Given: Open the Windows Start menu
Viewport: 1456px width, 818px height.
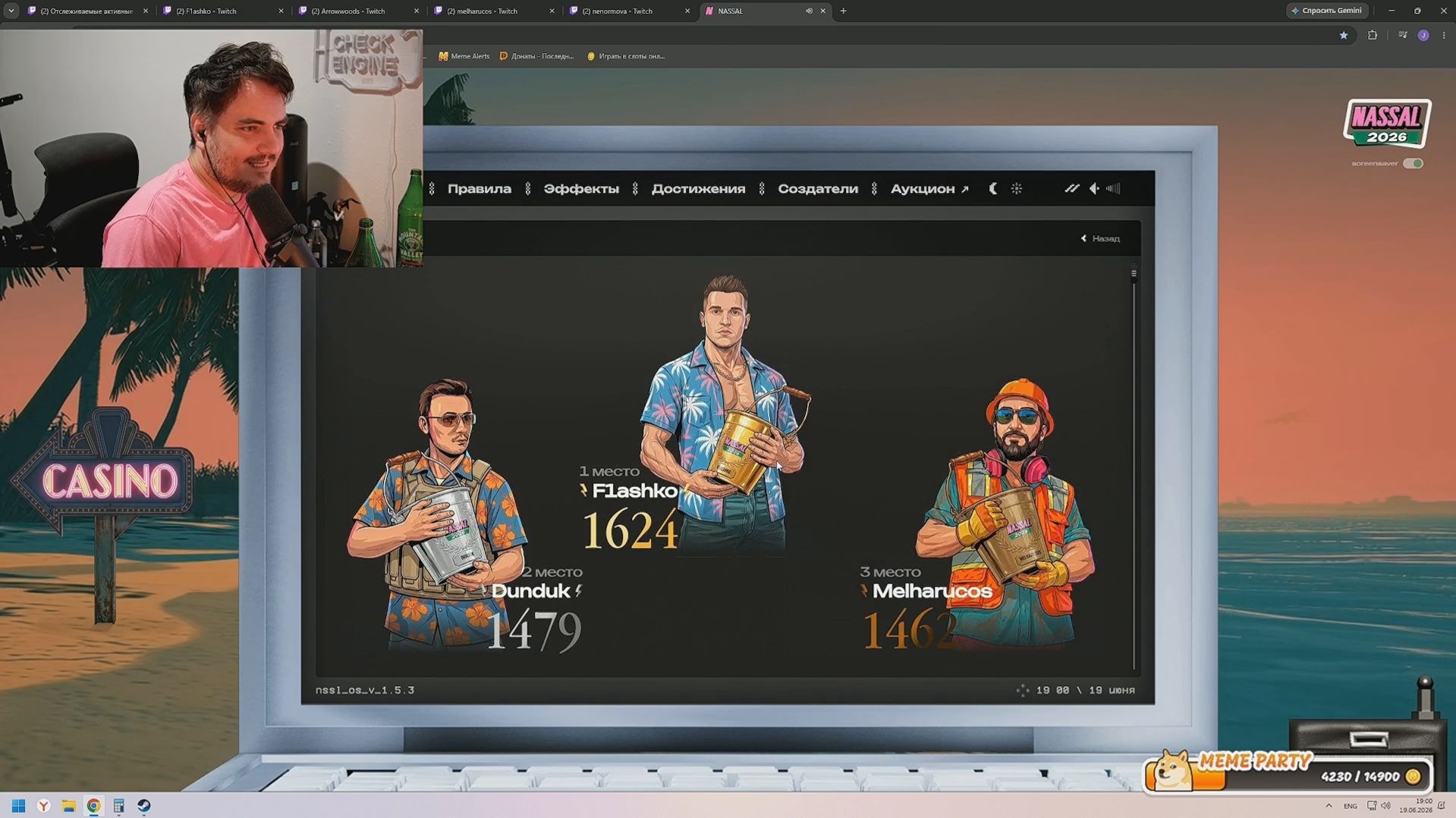Looking at the screenshot, I should pos(18,806).
